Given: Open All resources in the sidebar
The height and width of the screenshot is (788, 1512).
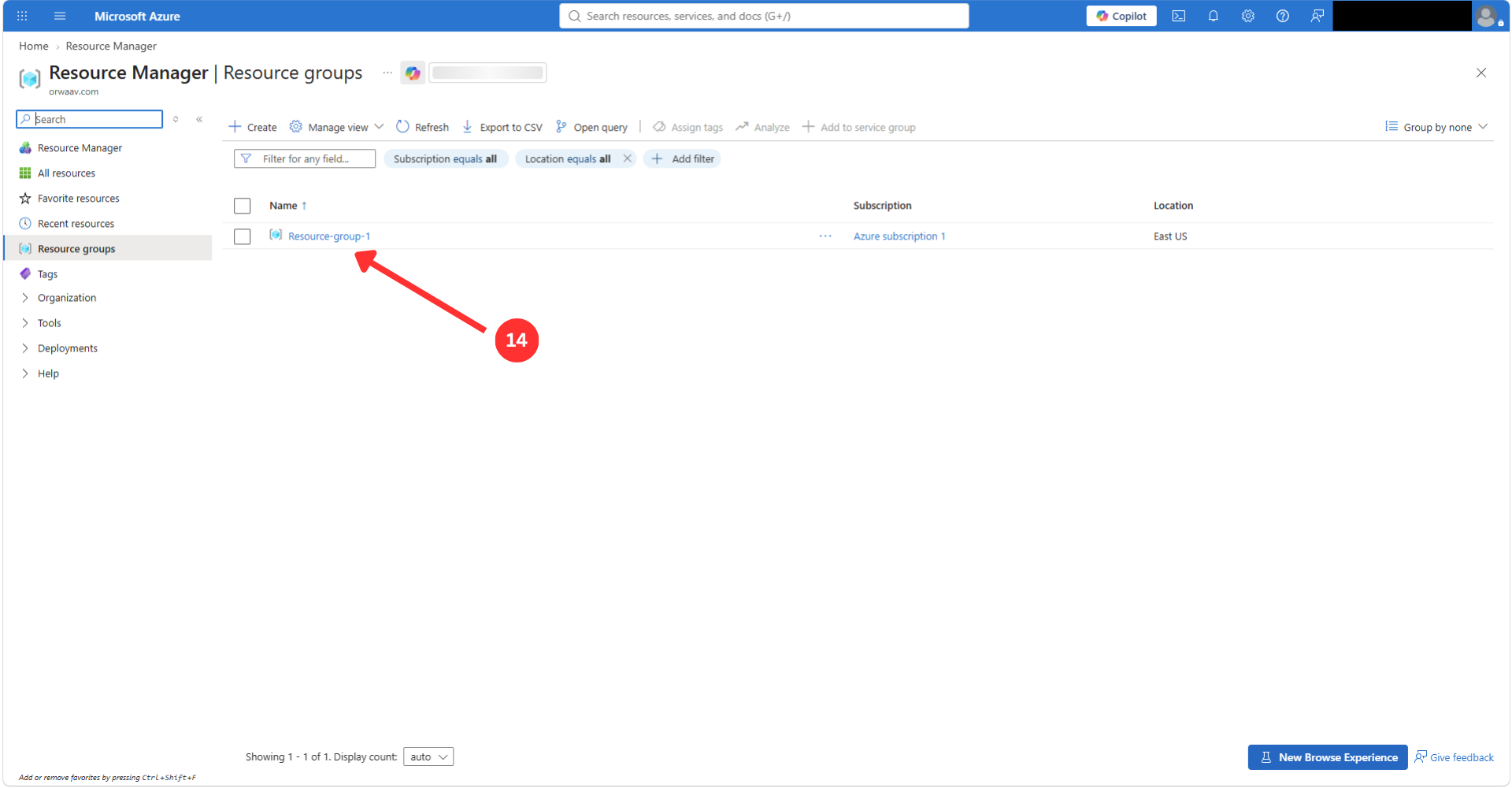Looking at the screenshot, I should (x=66, y=173).
